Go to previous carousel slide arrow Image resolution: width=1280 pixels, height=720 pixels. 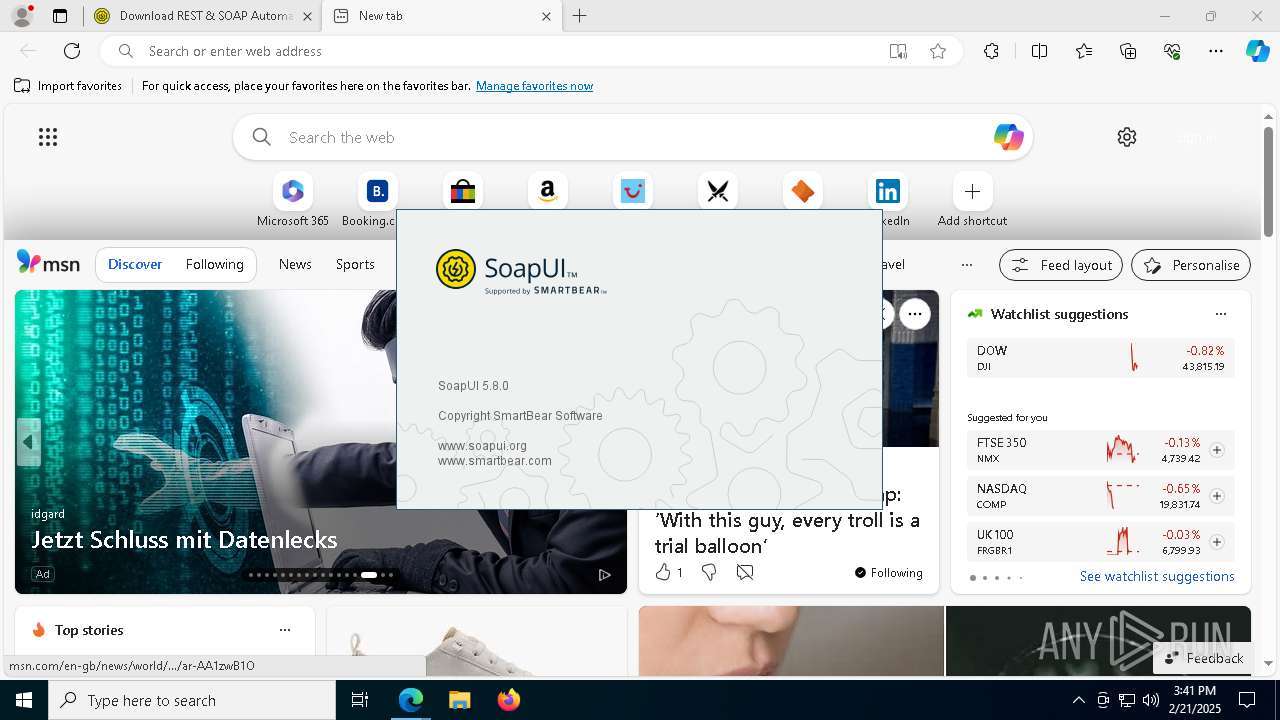28,442
